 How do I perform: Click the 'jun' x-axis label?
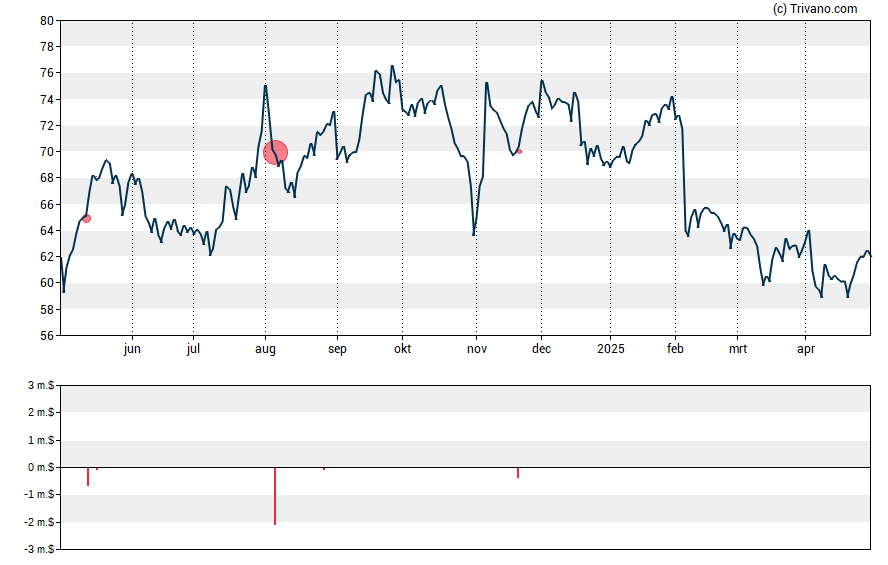point(132,349)
